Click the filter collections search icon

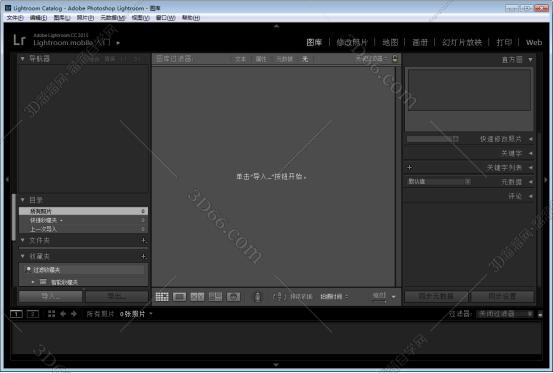(x=28, y=270)
